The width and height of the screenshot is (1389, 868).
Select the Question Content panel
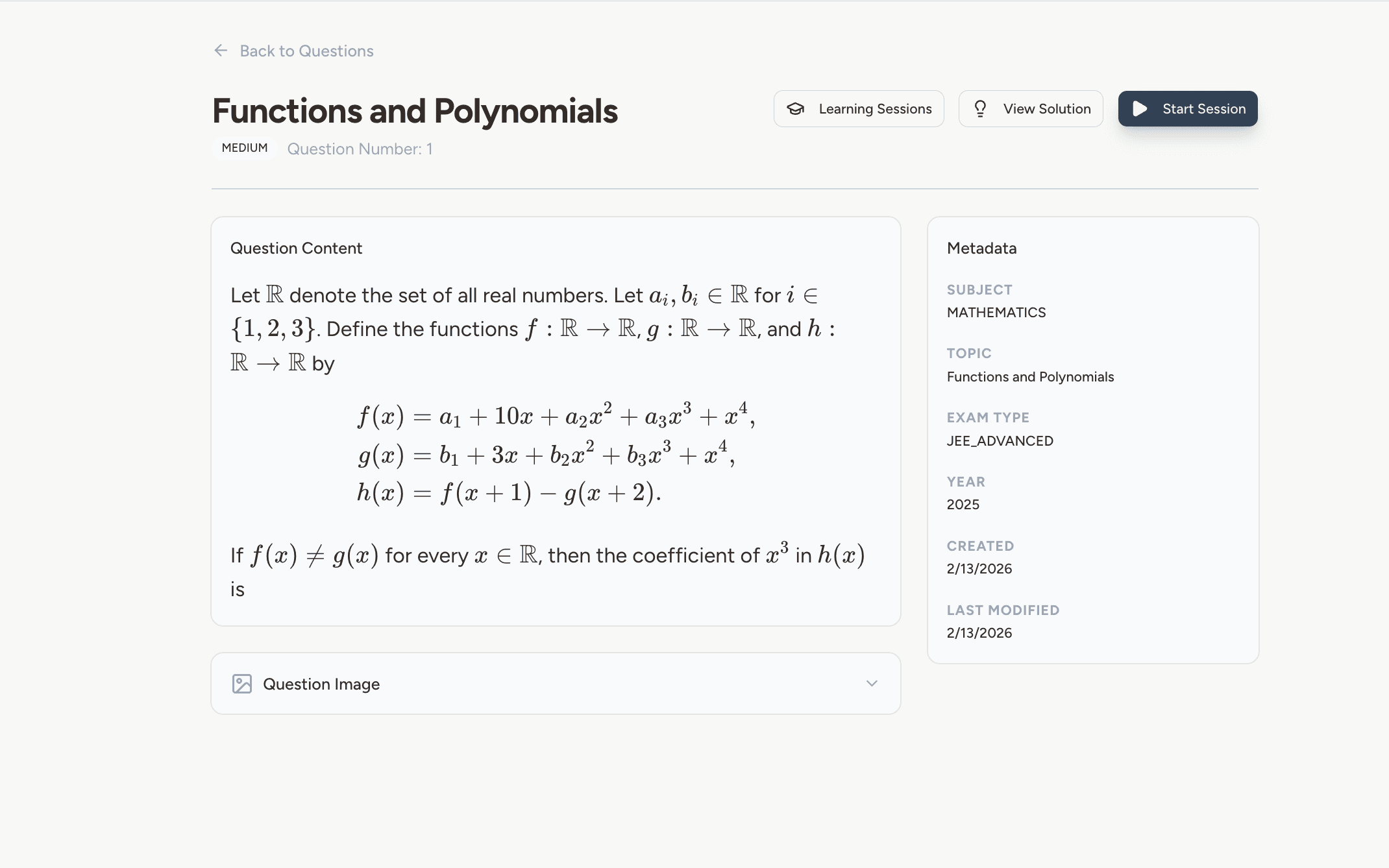(x=296, y=248)
